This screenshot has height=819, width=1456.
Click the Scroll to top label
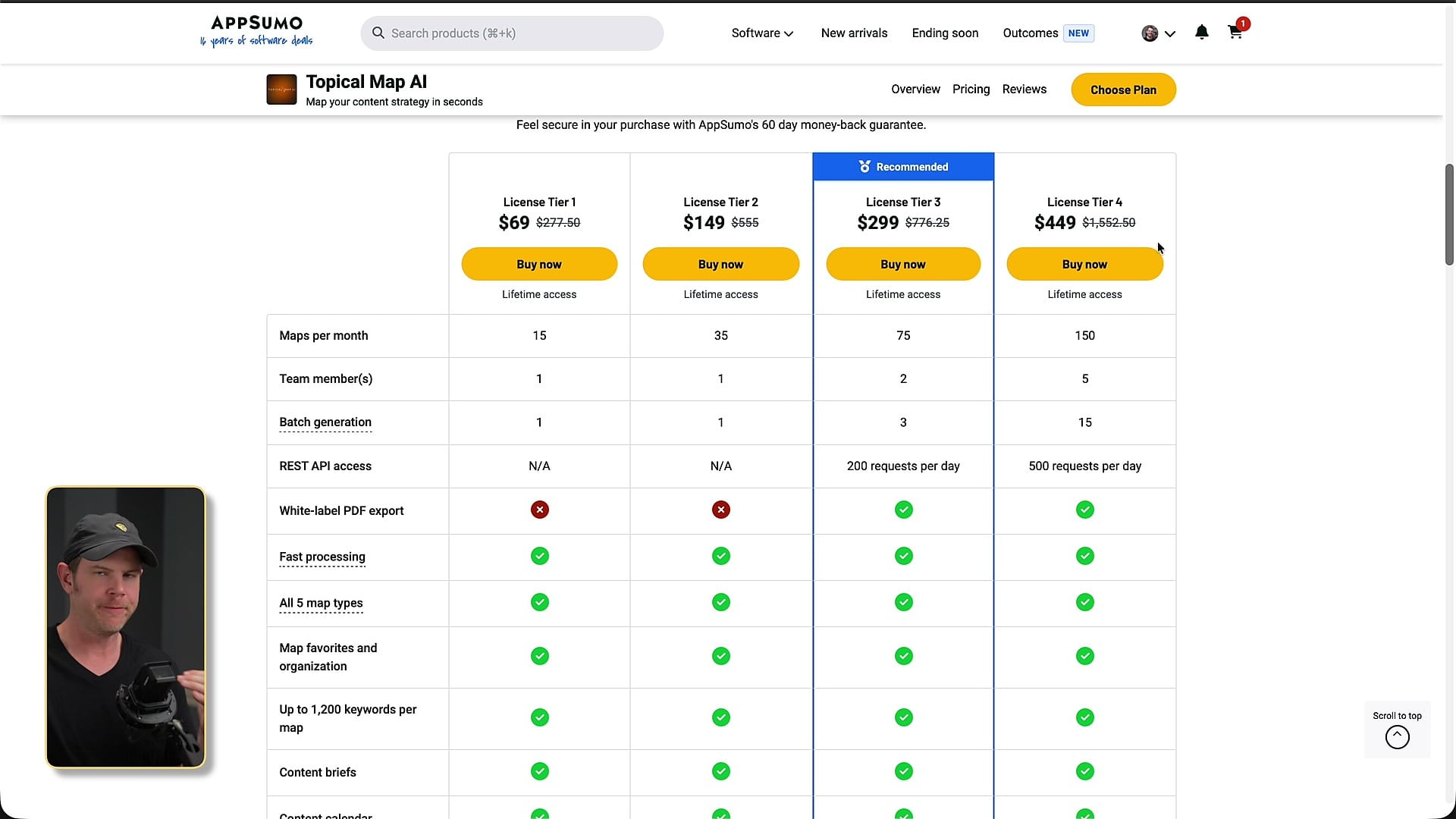click(x=1397, y=716)
